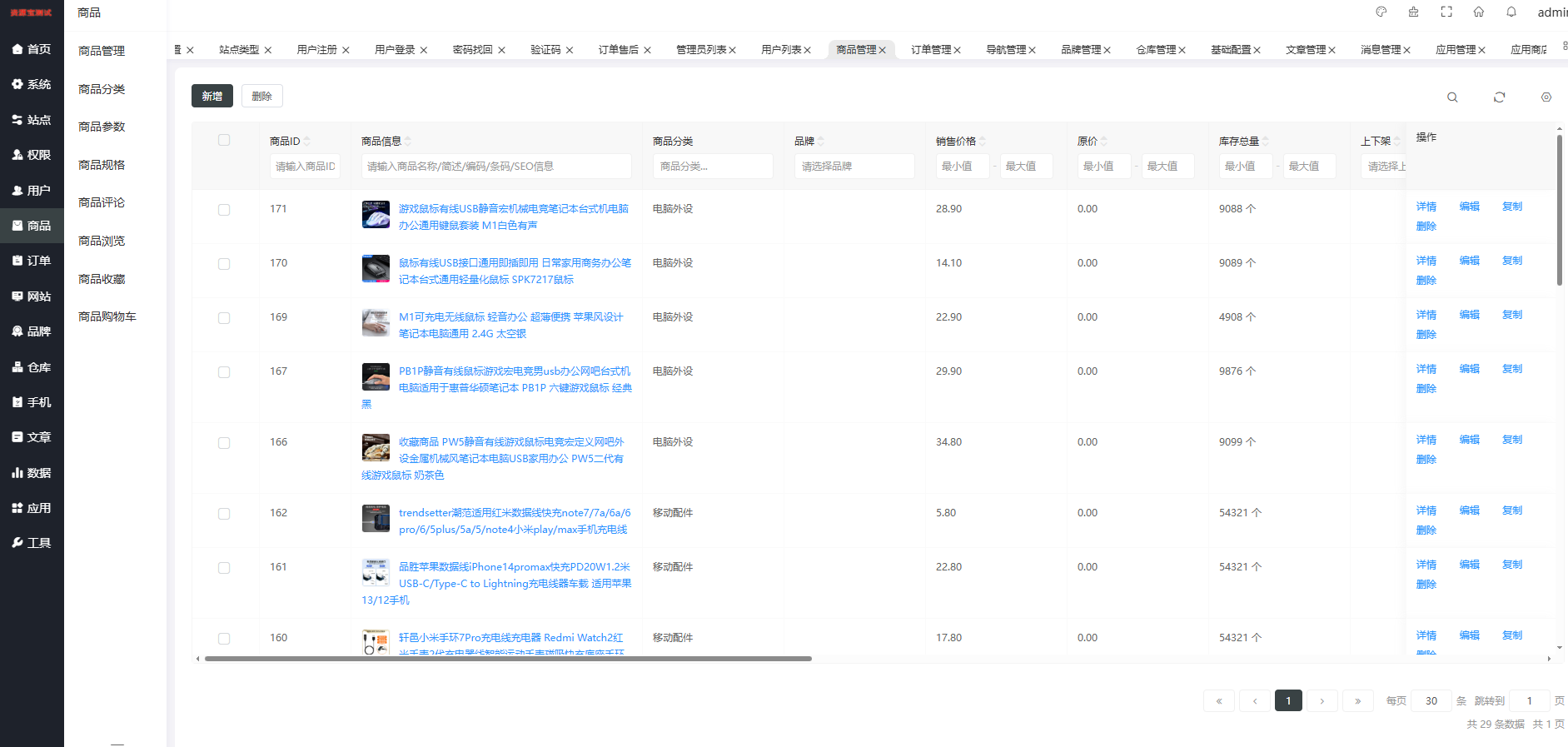Focus the 请输入商品ID input
This screenshot has height=747, width=1568.
coord(305,167)
